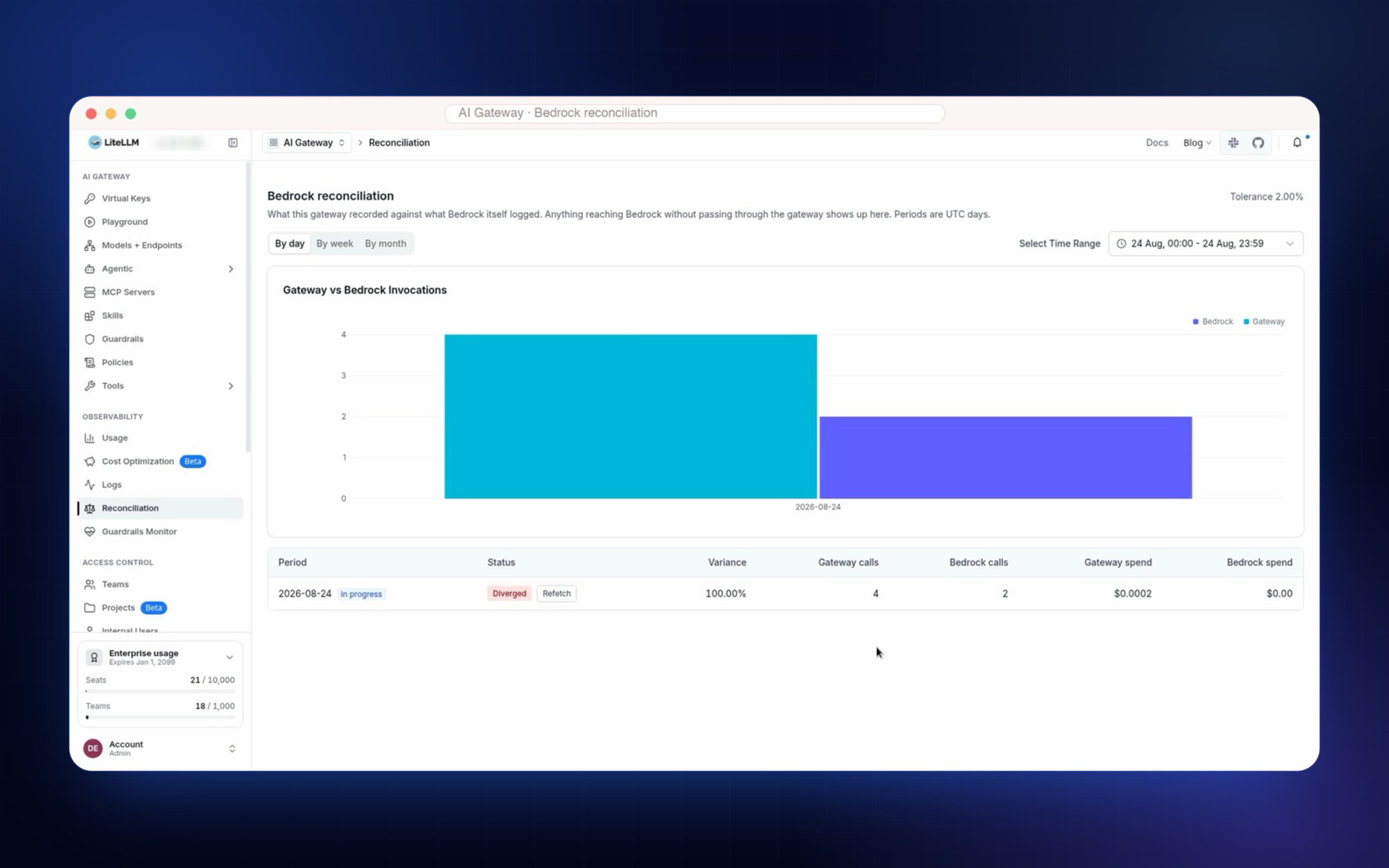The height and width of the screenshot is (868, 1389).
Task: Click the purple Bedrock bar in chart
Action: click(x=1006, y=457)
